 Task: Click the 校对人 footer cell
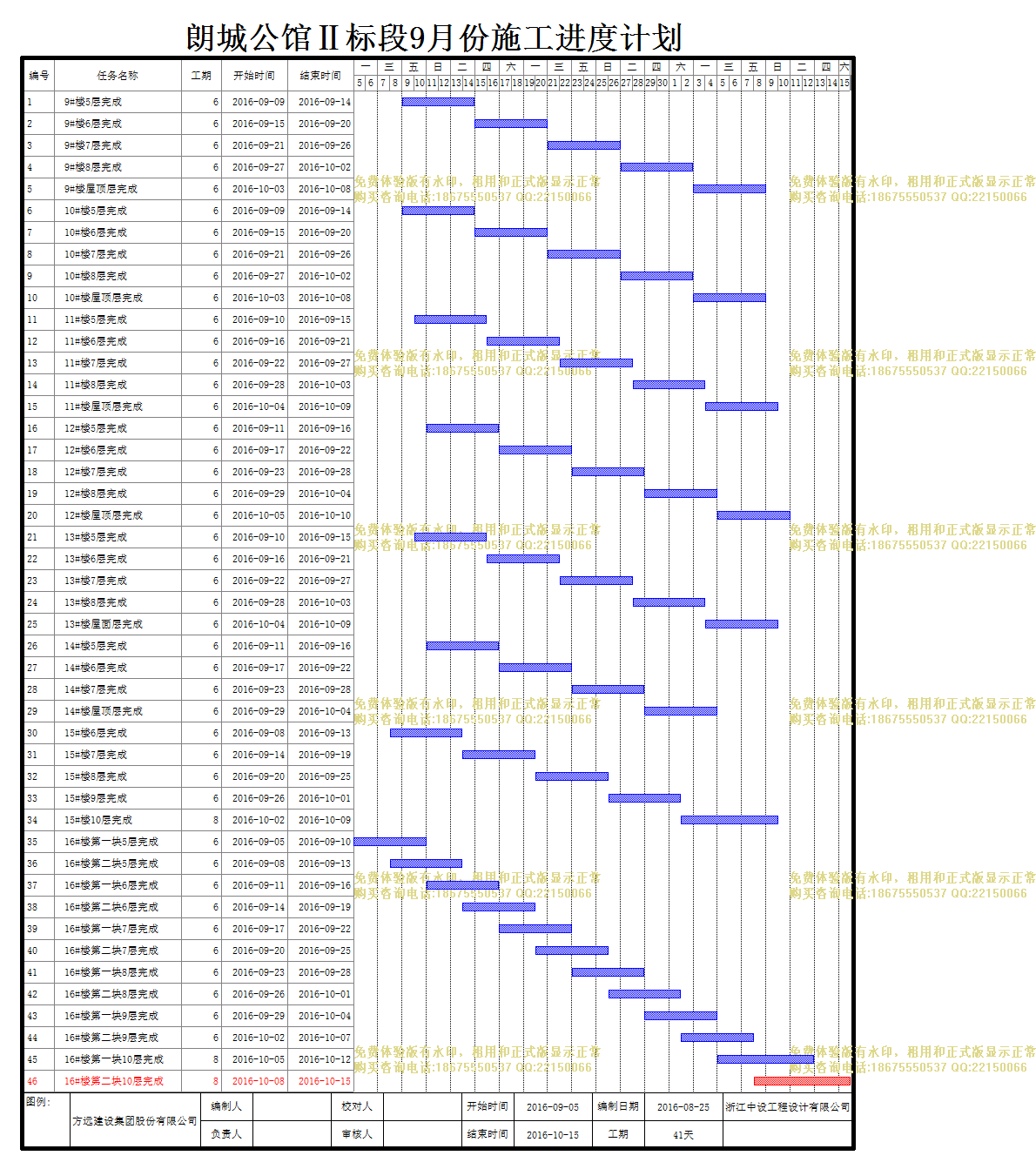[x=357, y=1106]
